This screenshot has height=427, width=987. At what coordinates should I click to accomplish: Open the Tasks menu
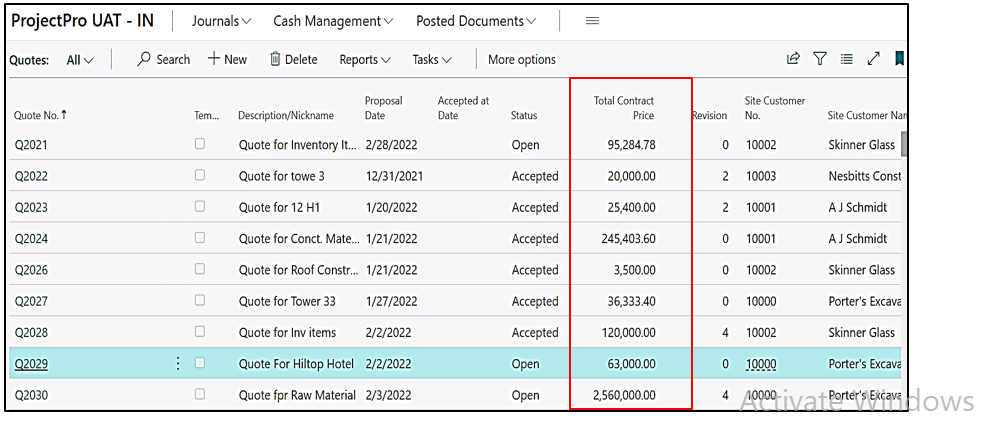(x=432, y=60)
